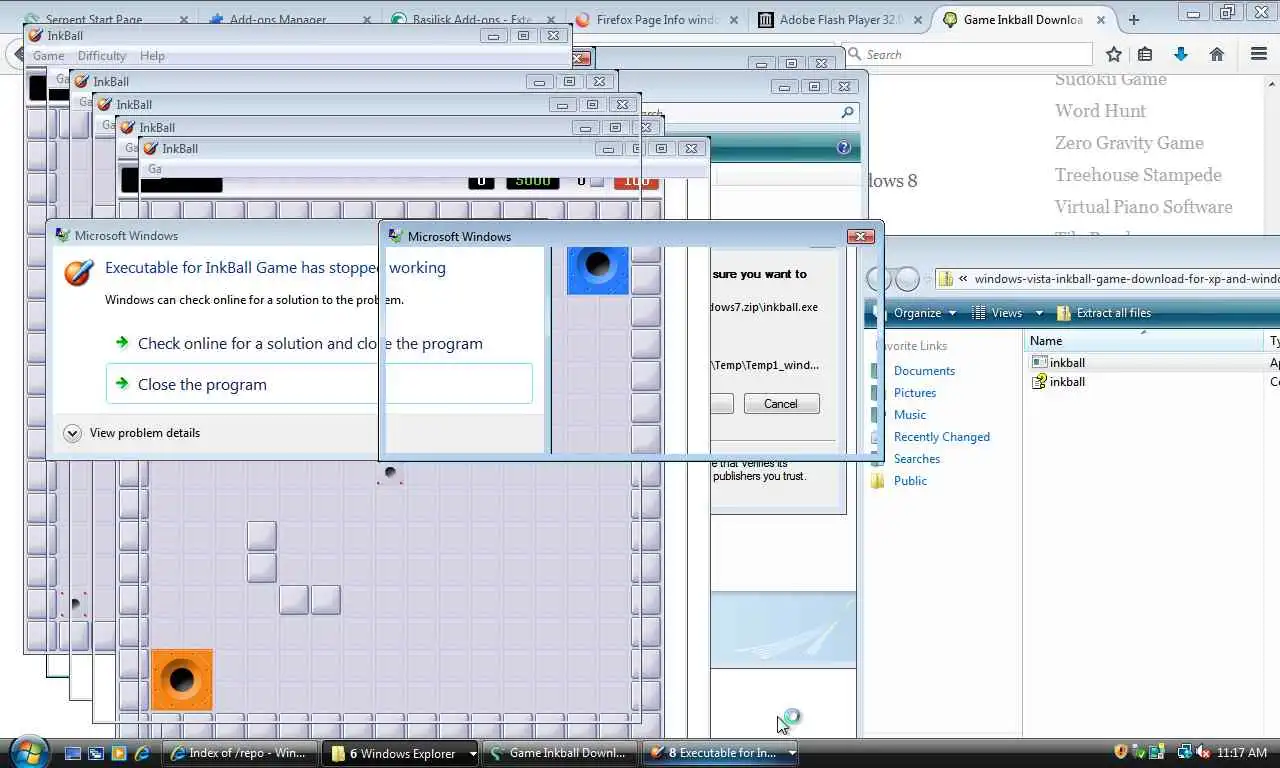Click Cancel in the security warning dialog

pos(781,404)
